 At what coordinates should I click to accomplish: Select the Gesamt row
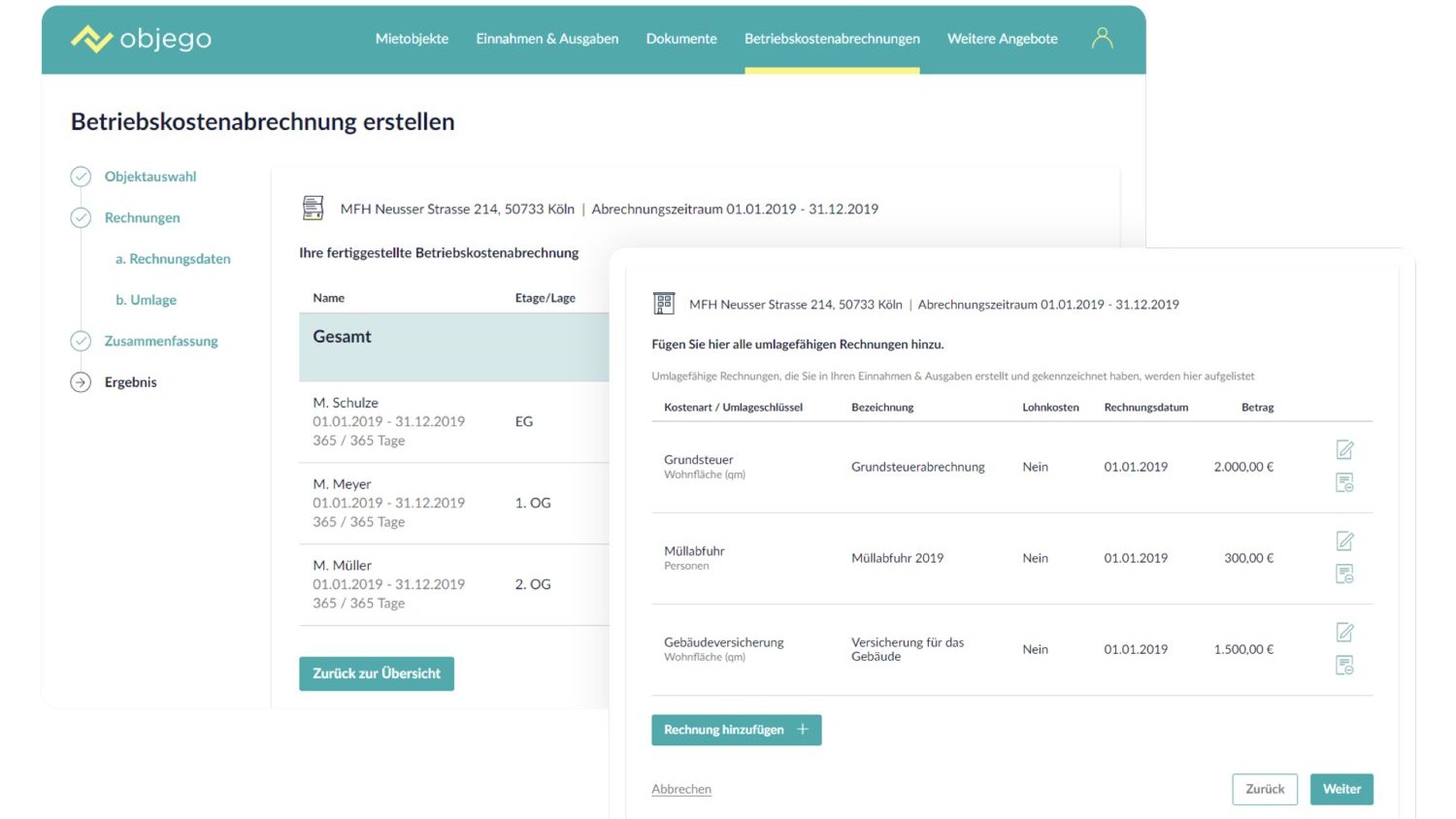click(454, 347)
